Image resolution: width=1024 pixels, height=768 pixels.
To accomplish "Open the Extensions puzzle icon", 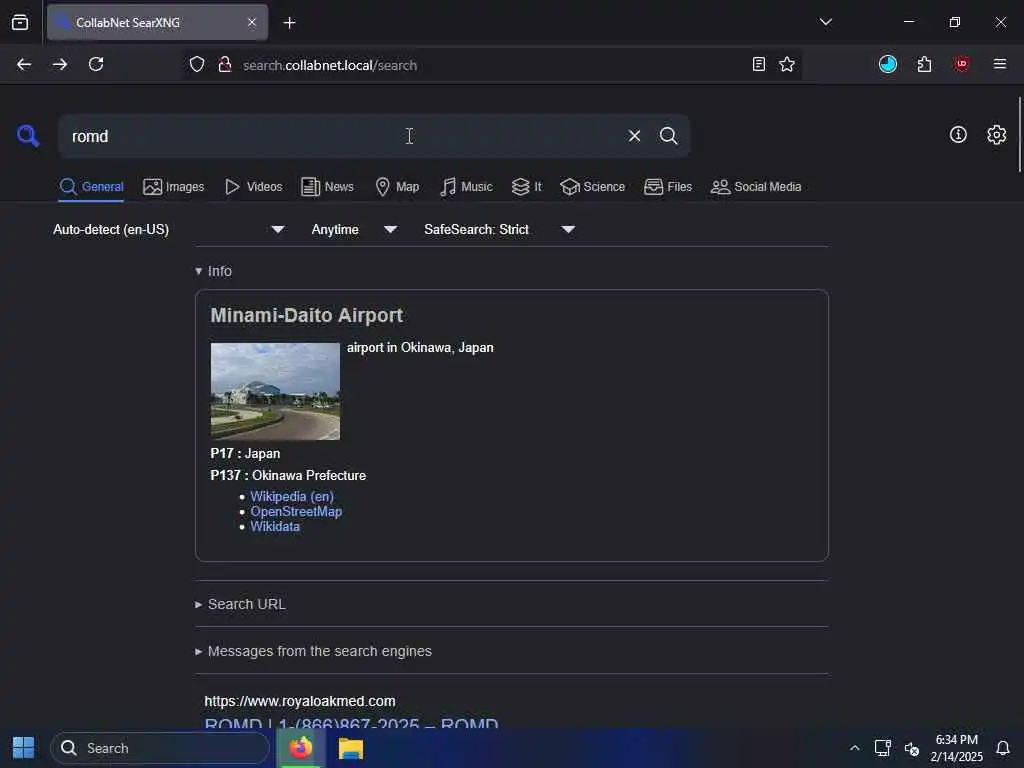I will pyautogui.click(x=924, y=64).
